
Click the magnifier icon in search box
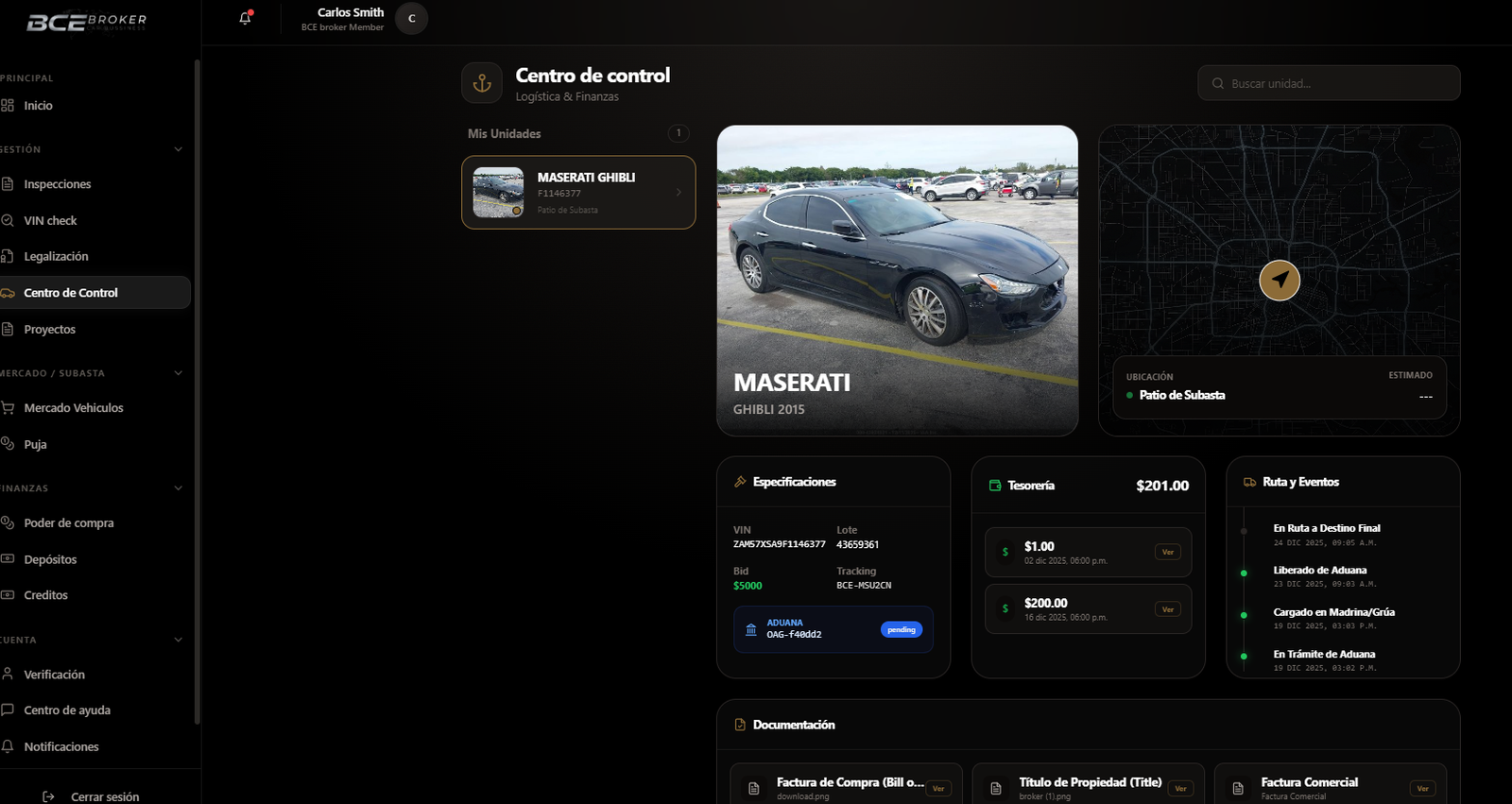[1218, 83]
